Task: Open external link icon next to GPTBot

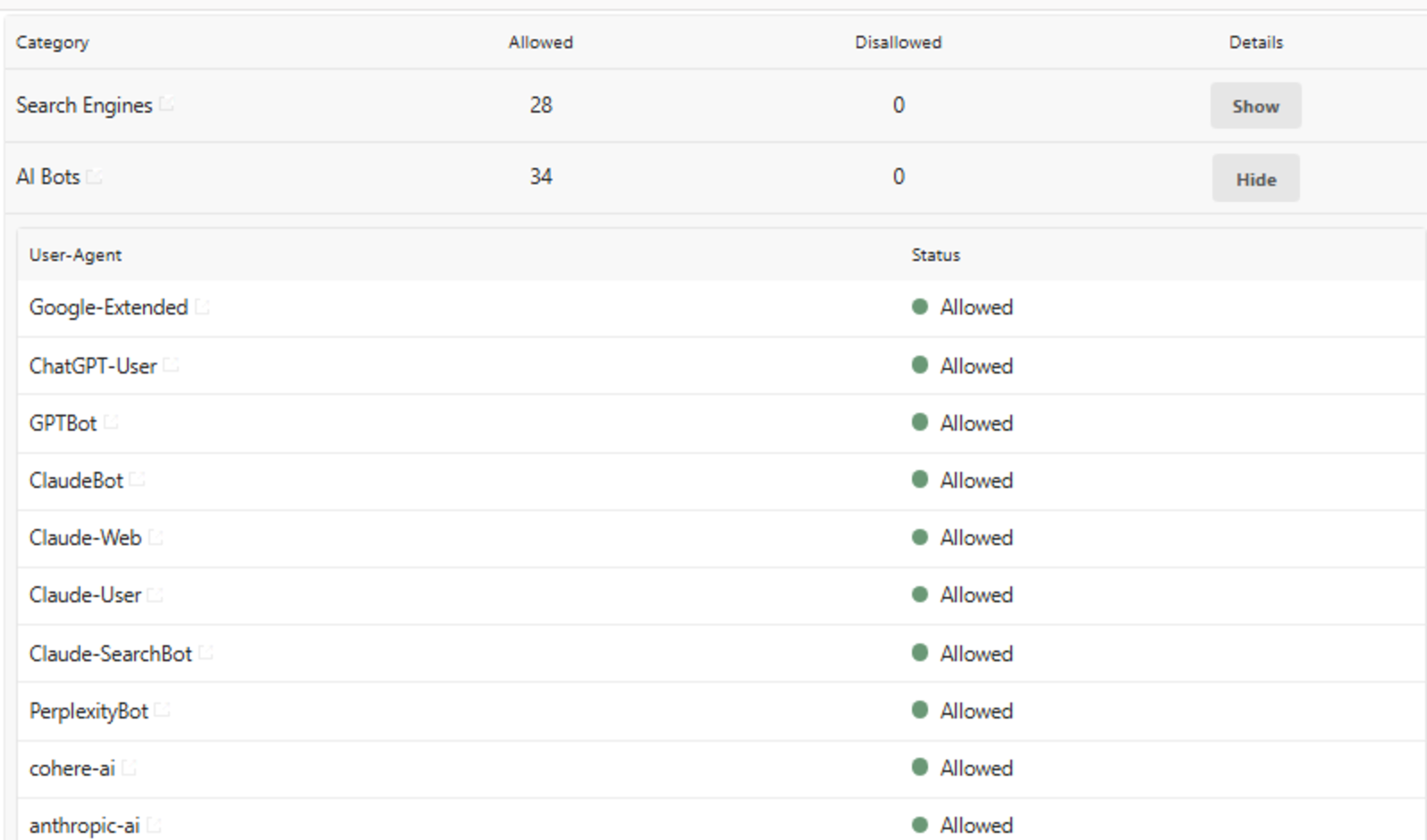Action: click(111, 422)
